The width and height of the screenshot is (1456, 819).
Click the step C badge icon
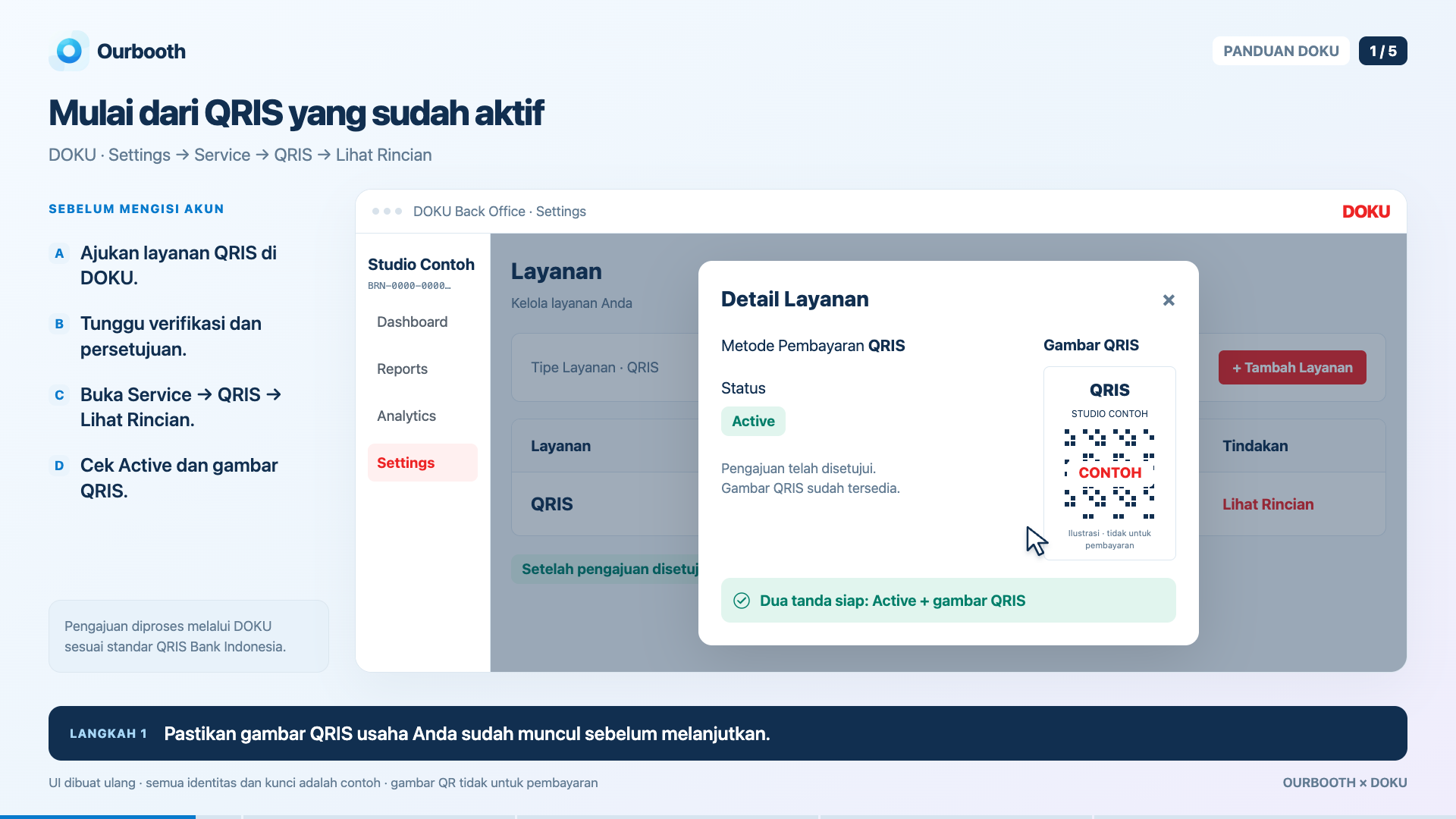59,395
